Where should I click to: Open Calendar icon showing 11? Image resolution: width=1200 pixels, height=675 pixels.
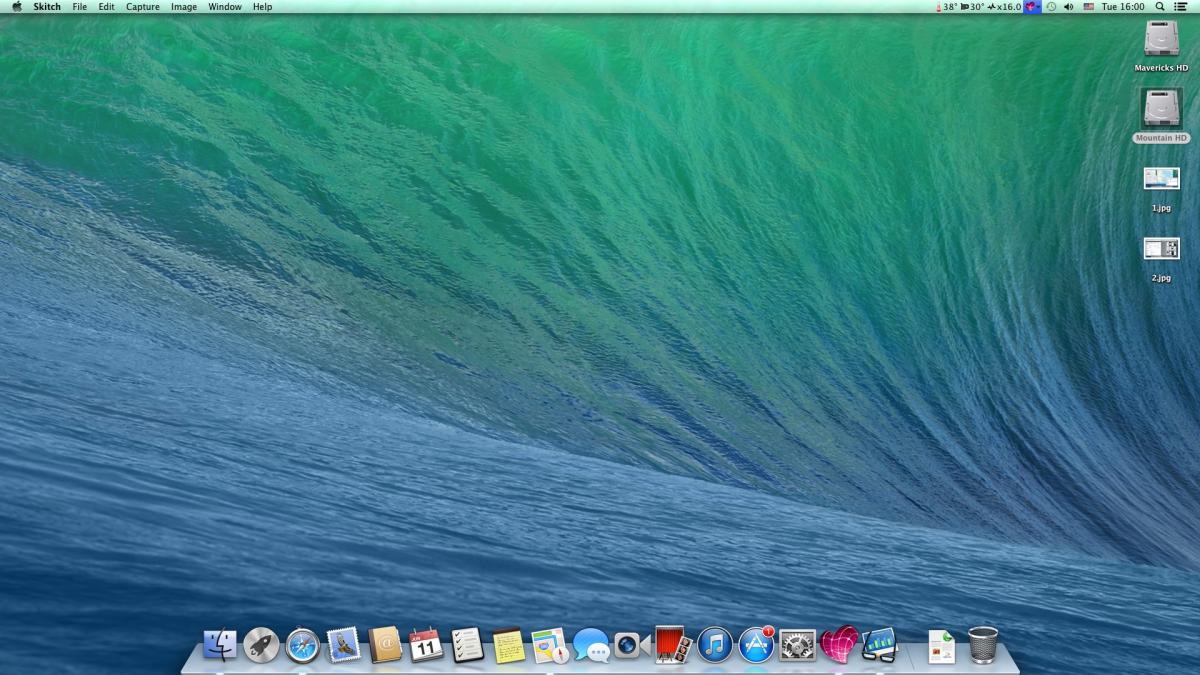tap(427, 645)
